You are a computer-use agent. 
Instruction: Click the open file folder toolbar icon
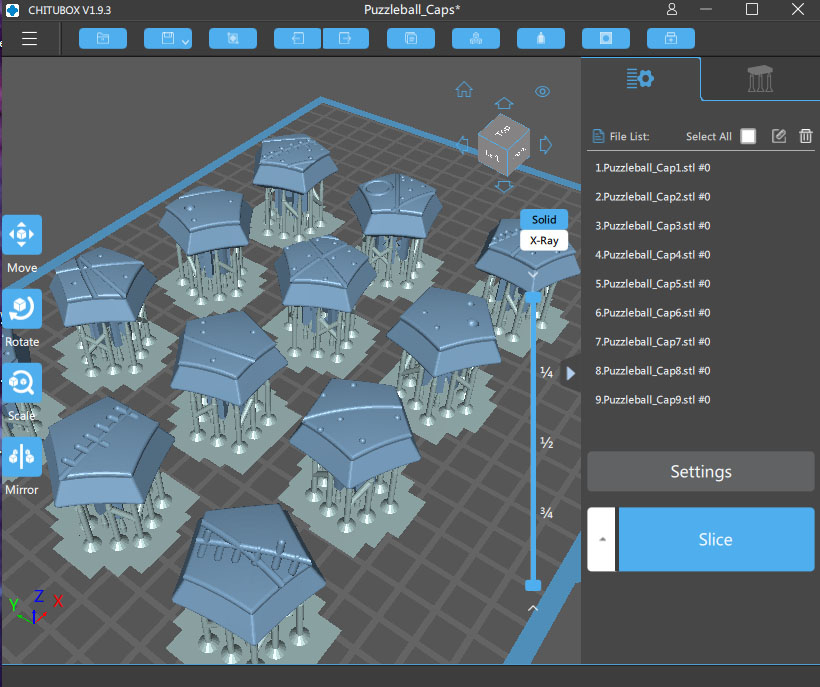102,39
